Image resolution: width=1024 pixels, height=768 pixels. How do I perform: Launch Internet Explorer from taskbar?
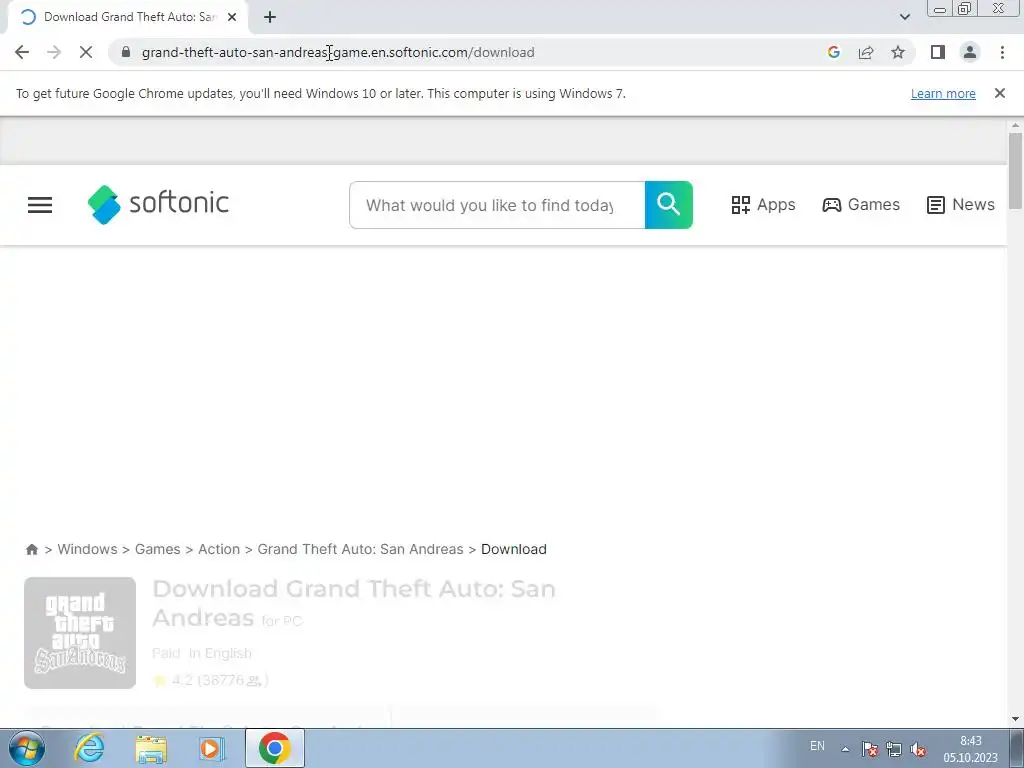[89, 748]
